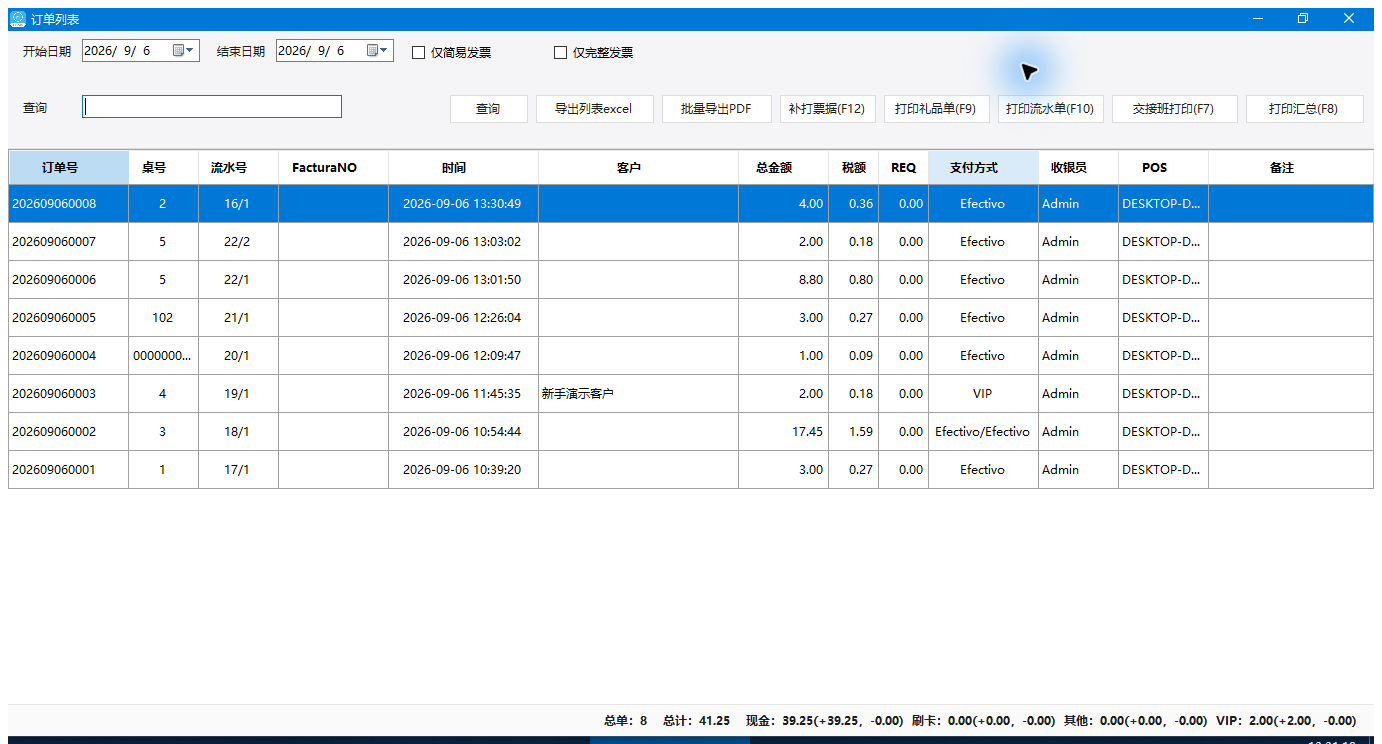Viewport: 1382px width, 744px height.
Task: Sort by 订单号 column header
Action: [x=69, y=167]
